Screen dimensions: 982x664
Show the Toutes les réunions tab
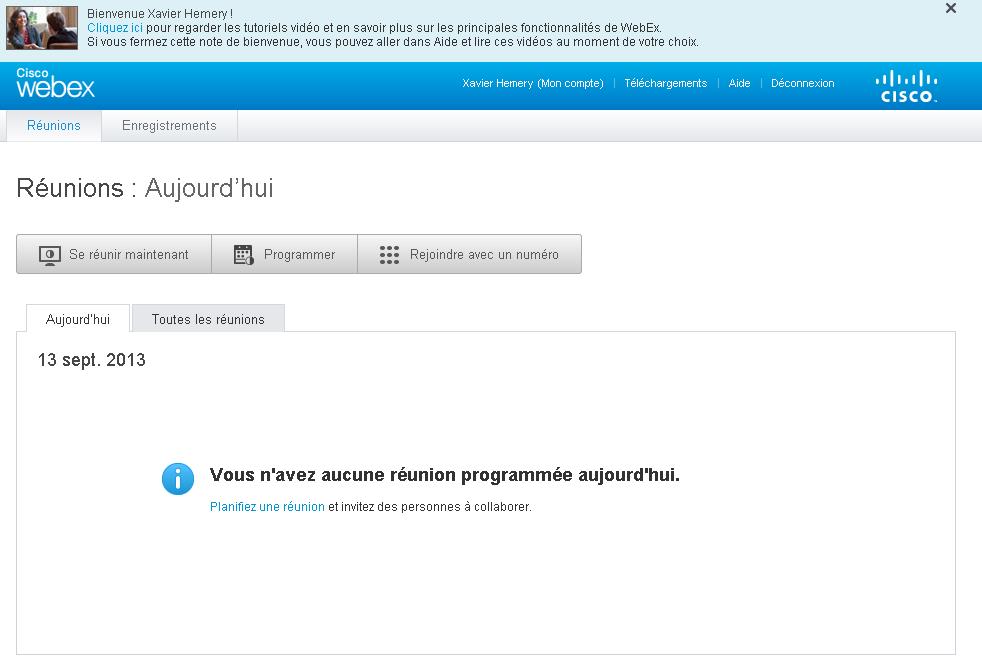pos(208,319)
